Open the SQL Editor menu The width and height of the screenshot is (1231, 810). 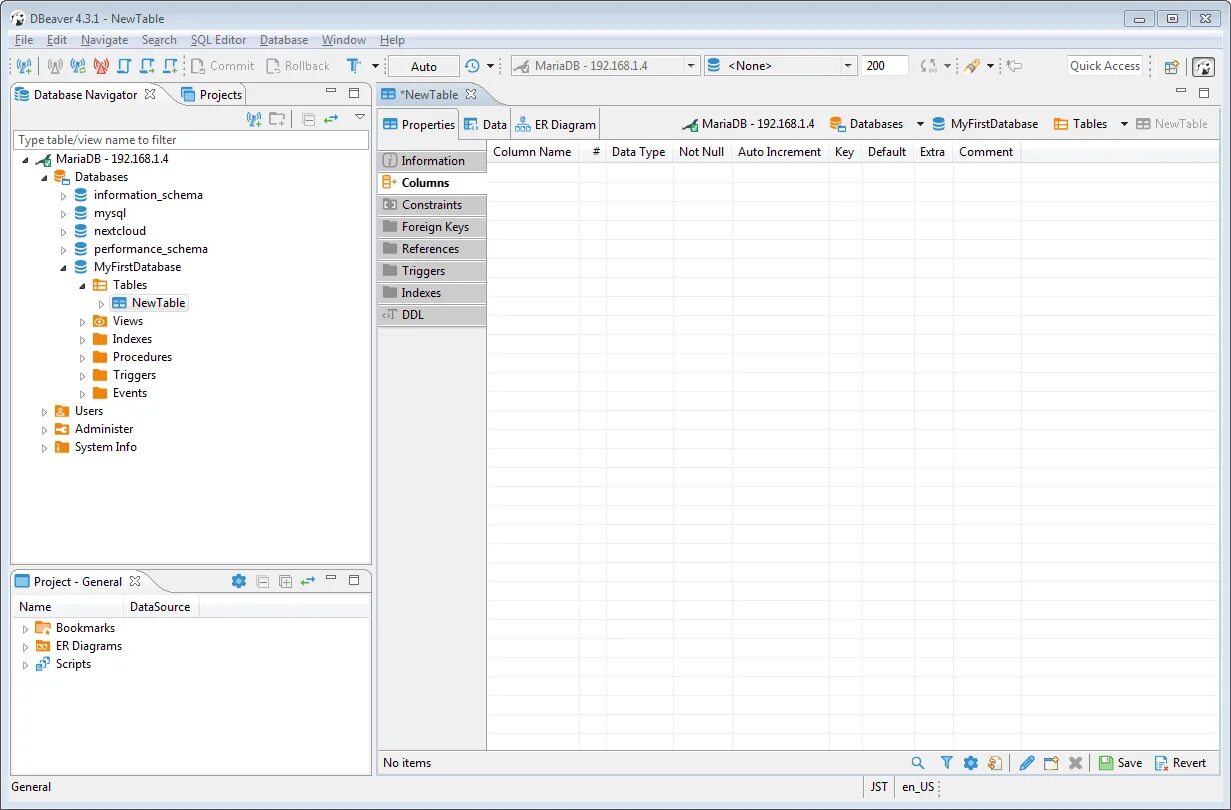point(218,40)
